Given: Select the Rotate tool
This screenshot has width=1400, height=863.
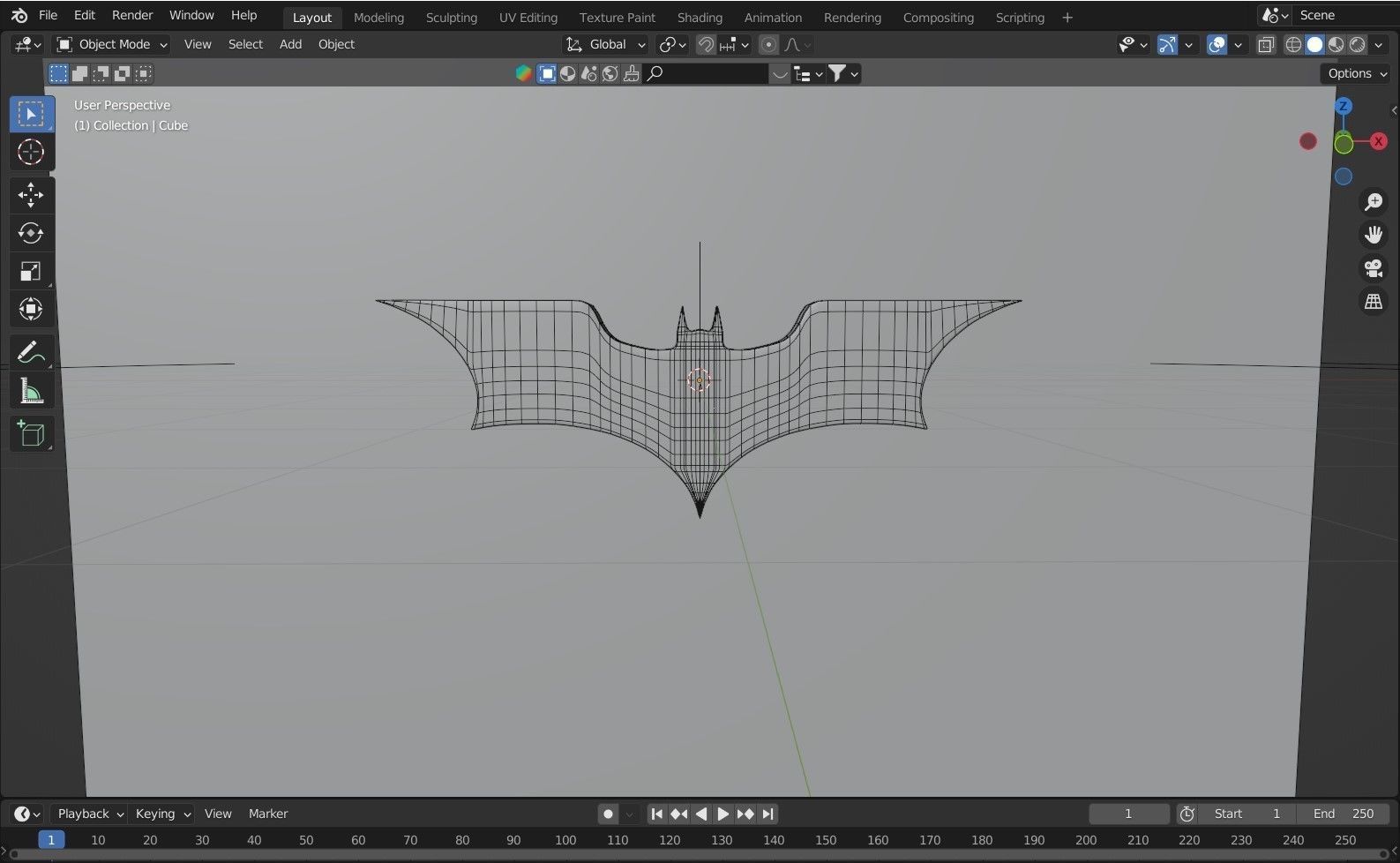Looking at the screenshot, I should (32, 233).
